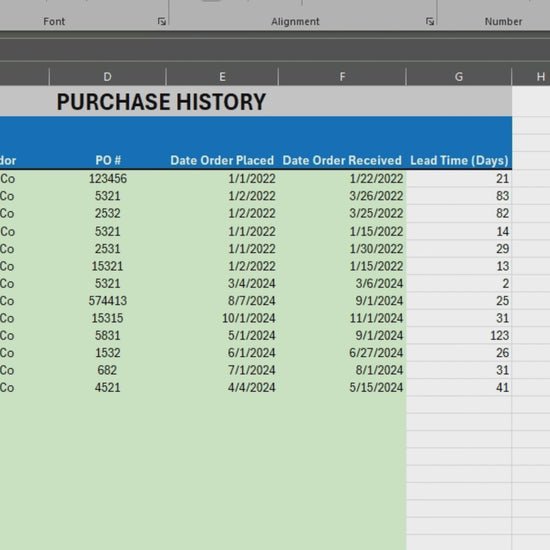
Task: Select the Lead Time (Days) header cell
Action: [459, 160]
